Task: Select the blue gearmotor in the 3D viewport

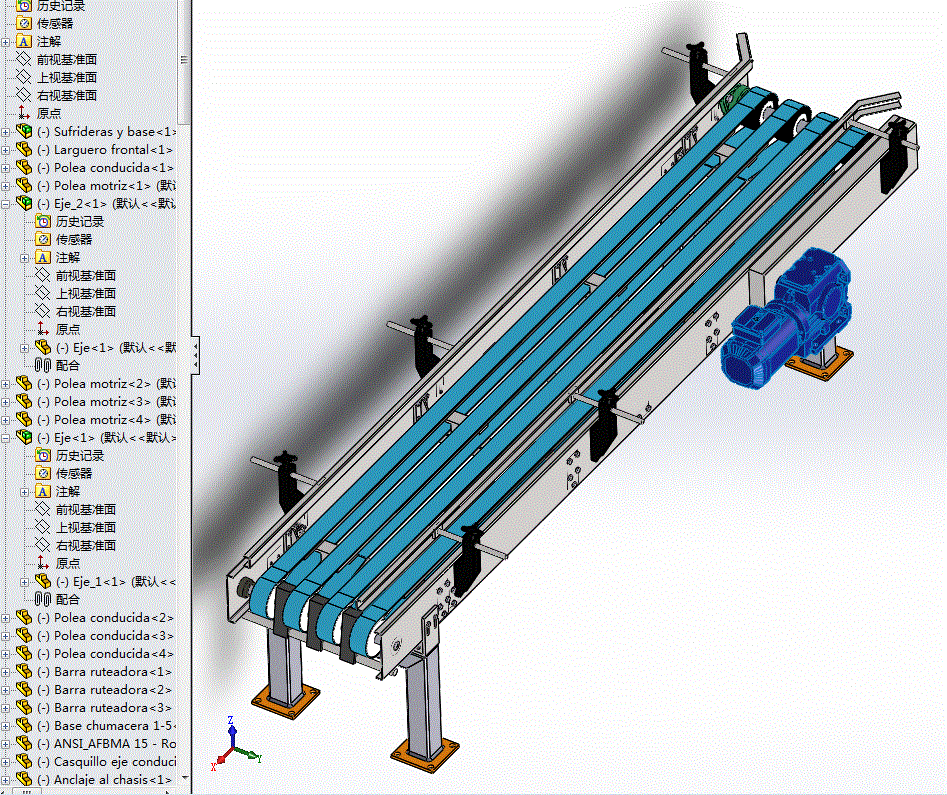Action: click(785, 317)
